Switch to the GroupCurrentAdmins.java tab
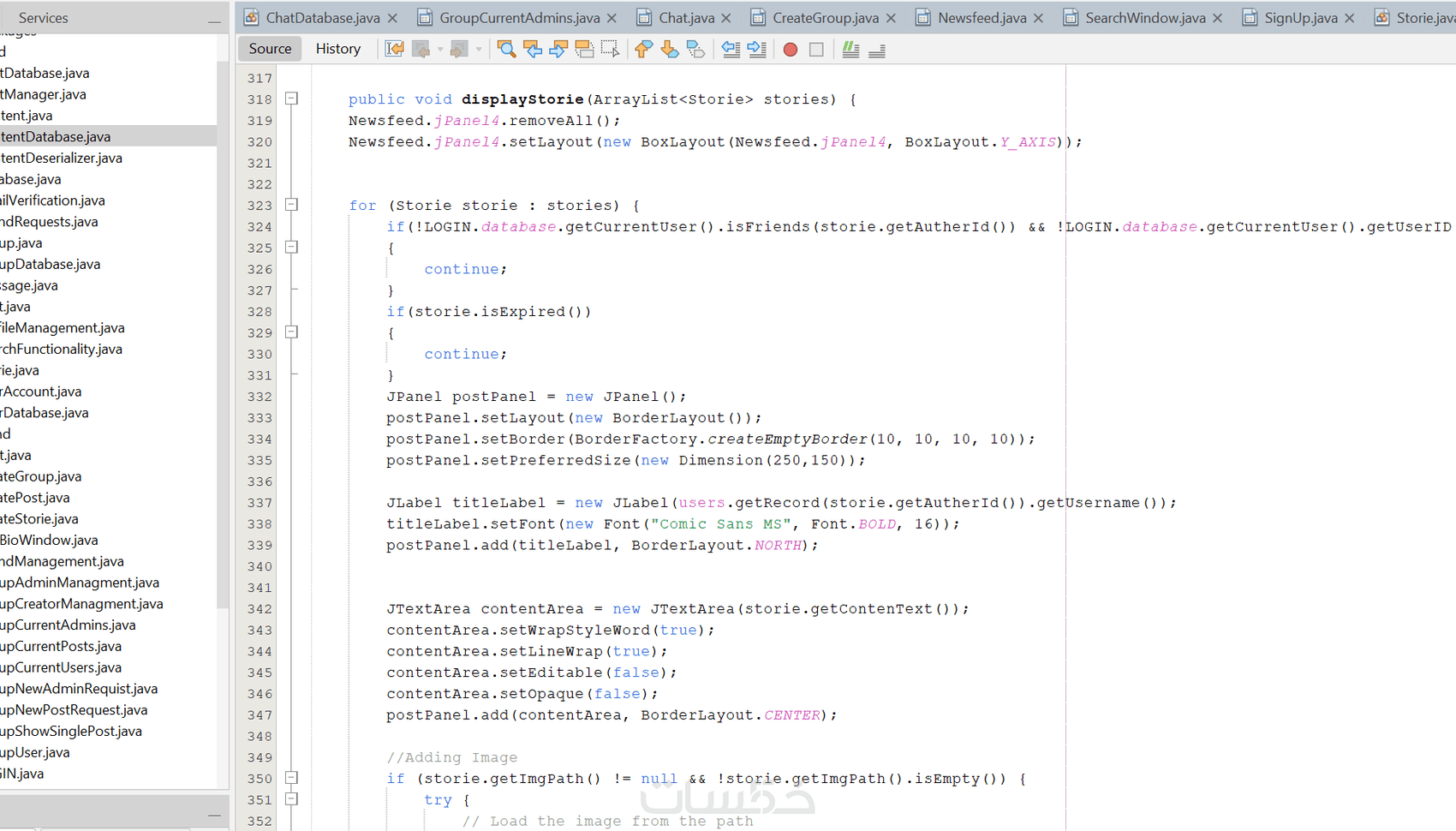The height and width of the screenshot is (831, 1456). pos(518,17)
